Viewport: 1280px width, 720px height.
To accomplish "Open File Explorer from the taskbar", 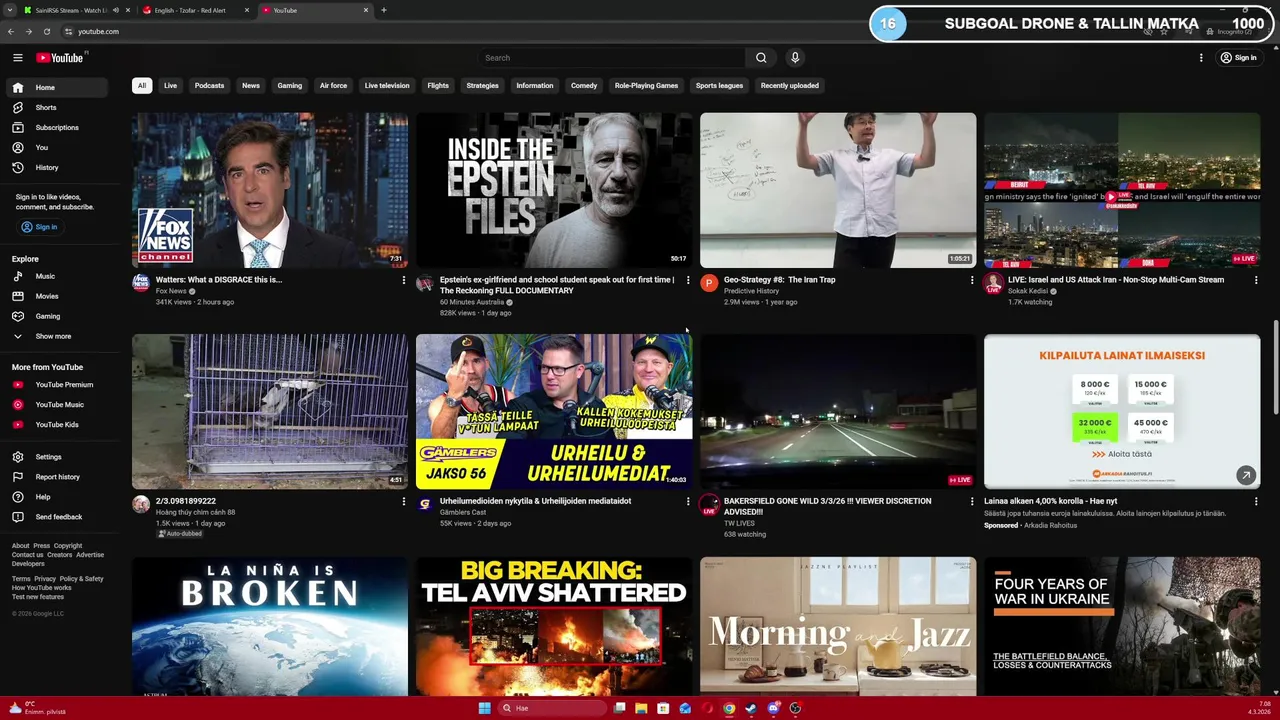I will coord(641,708).
